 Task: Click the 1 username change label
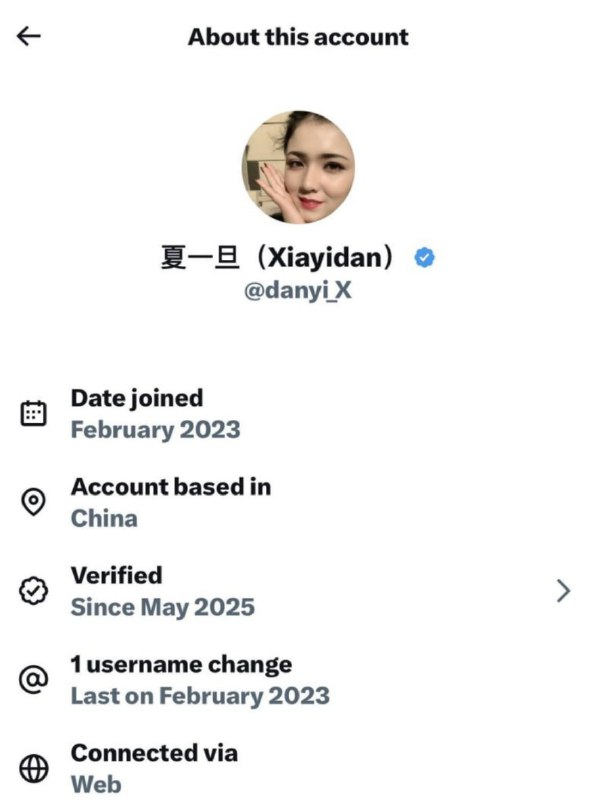(182, 664)
